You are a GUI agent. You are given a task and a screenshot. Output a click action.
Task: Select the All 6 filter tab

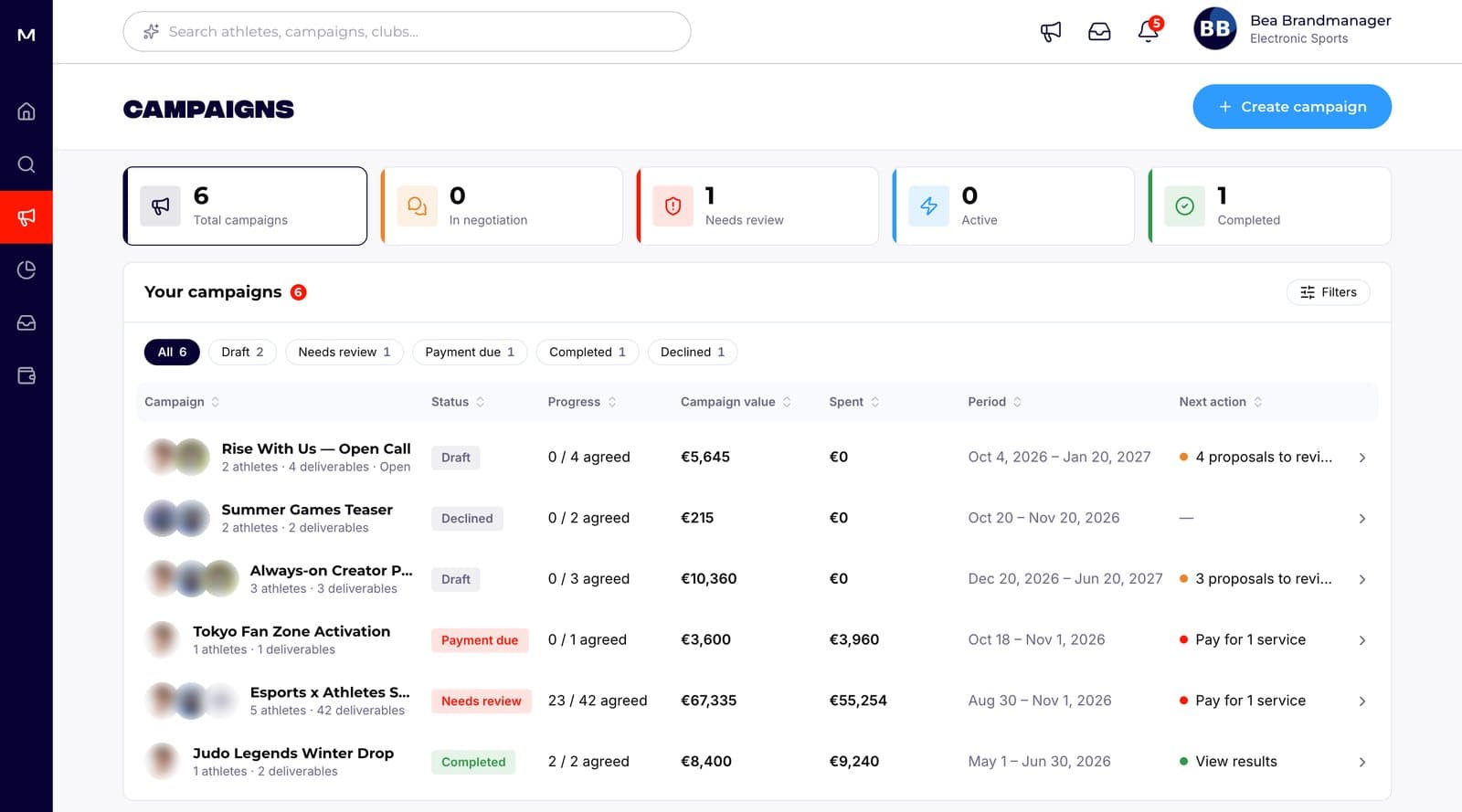coord(172,352)
